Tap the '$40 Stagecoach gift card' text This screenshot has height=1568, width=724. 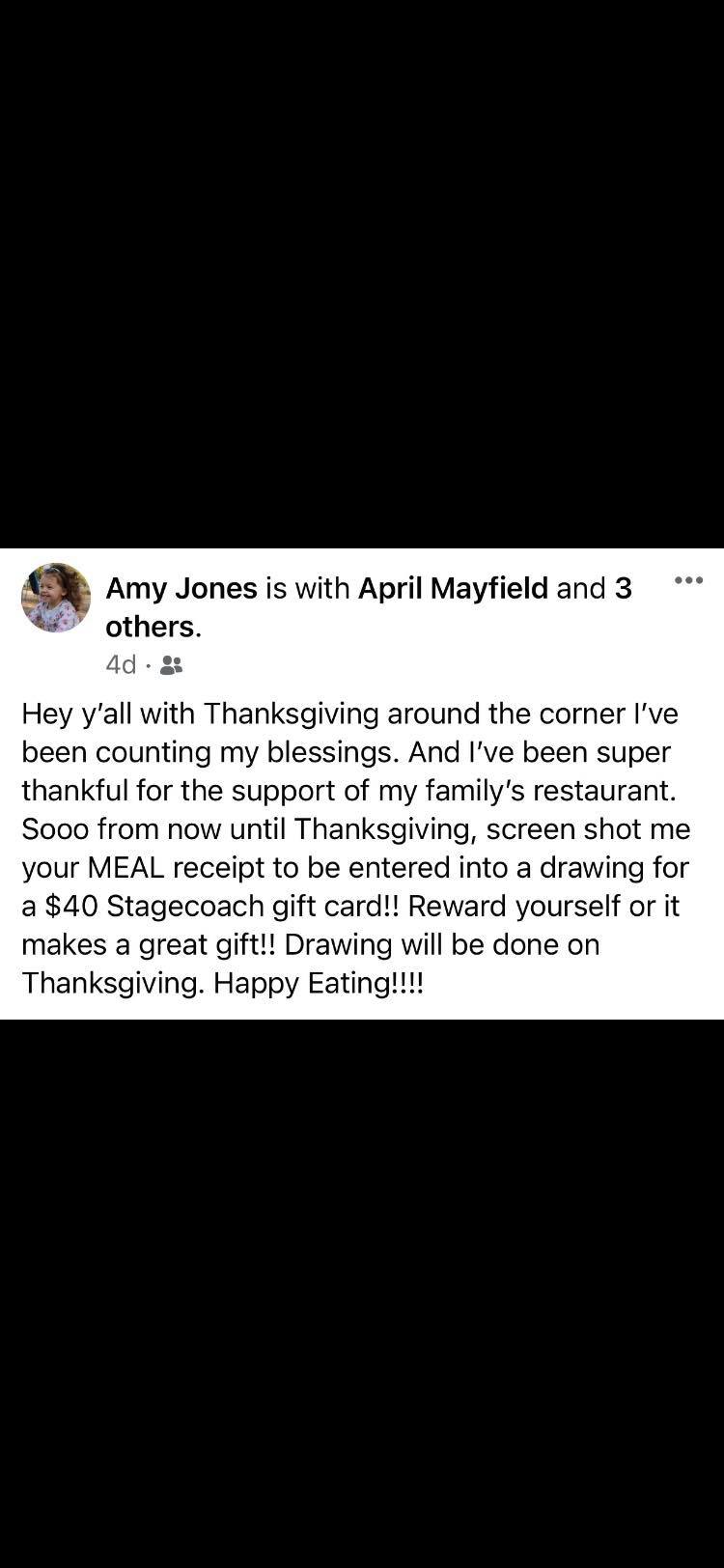(x=220, y=907)
